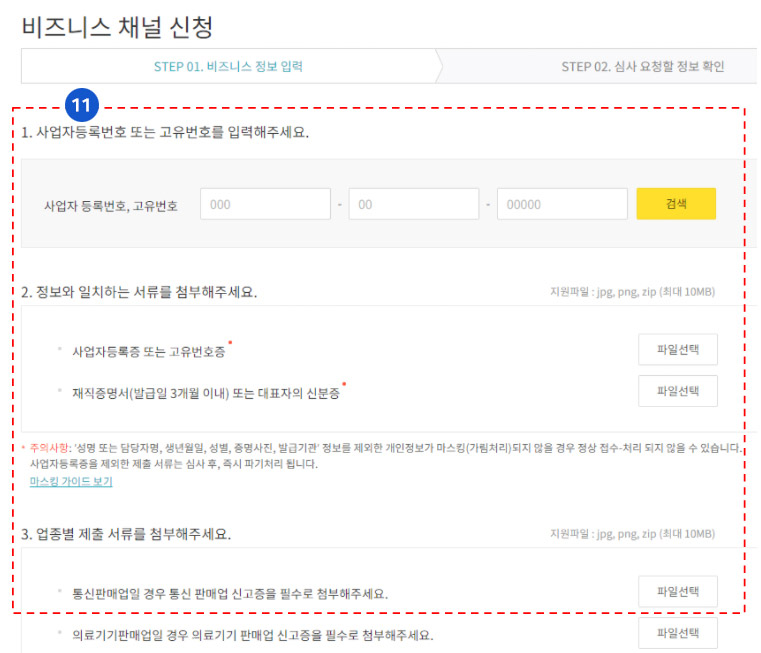Click the 사업자 등록번호, 고유번호 label
This screenshot has width=761, height=653.
click(110, 205)
